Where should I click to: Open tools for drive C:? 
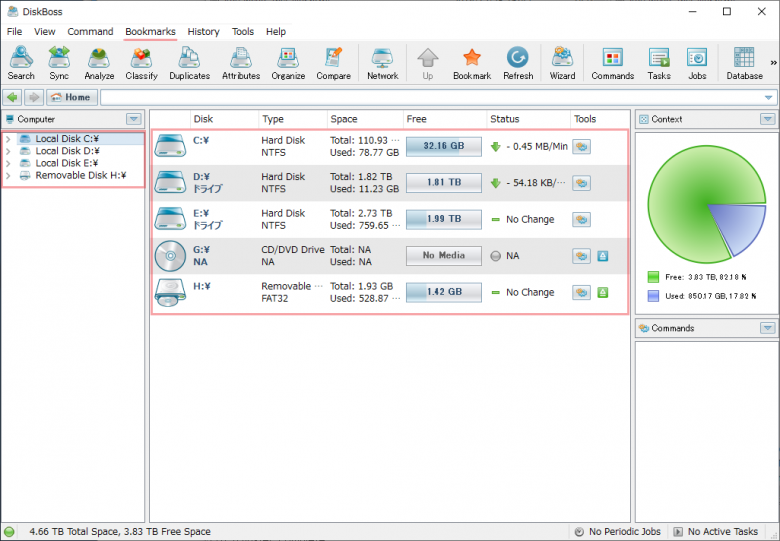click(581, 147)
